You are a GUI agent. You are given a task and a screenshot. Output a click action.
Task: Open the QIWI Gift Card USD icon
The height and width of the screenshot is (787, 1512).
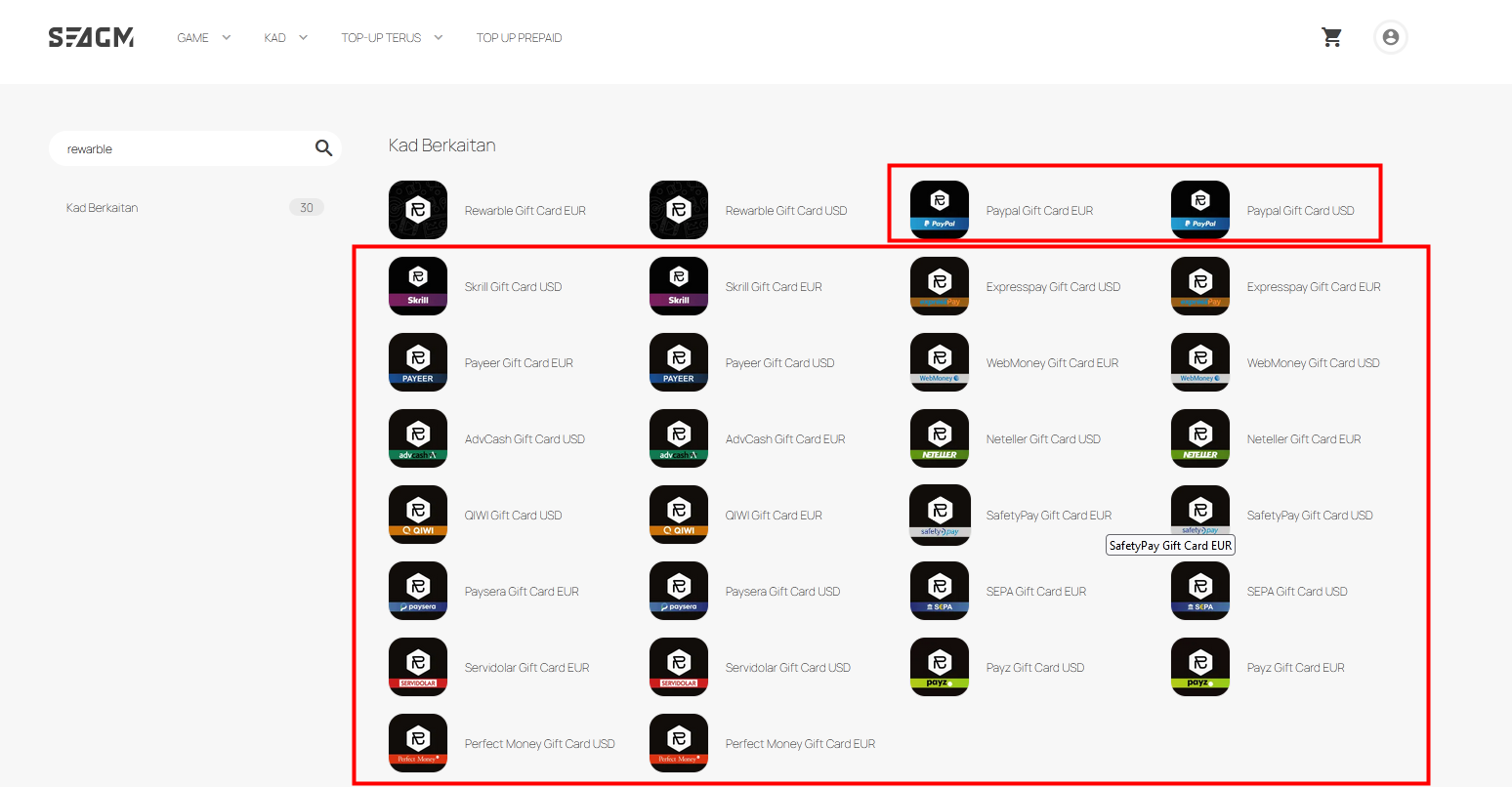(418, 515)
